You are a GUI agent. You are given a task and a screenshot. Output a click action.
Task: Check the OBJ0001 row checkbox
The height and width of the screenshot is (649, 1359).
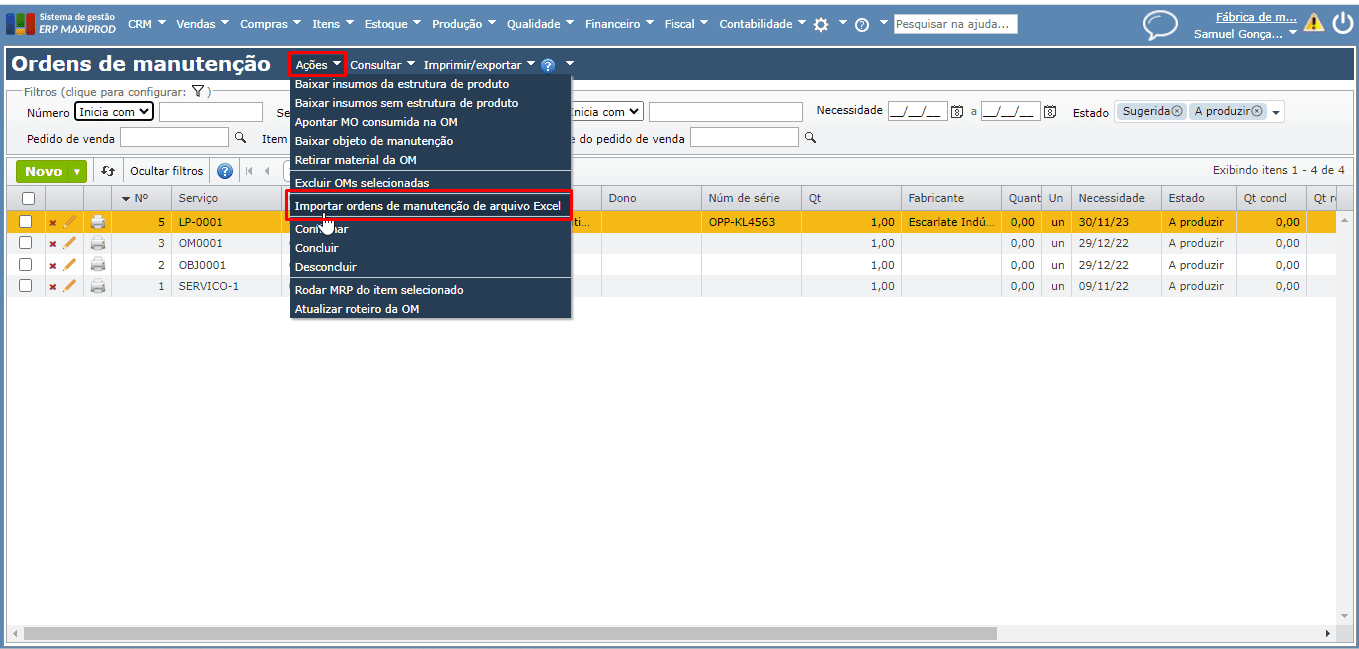coord(26,265)
